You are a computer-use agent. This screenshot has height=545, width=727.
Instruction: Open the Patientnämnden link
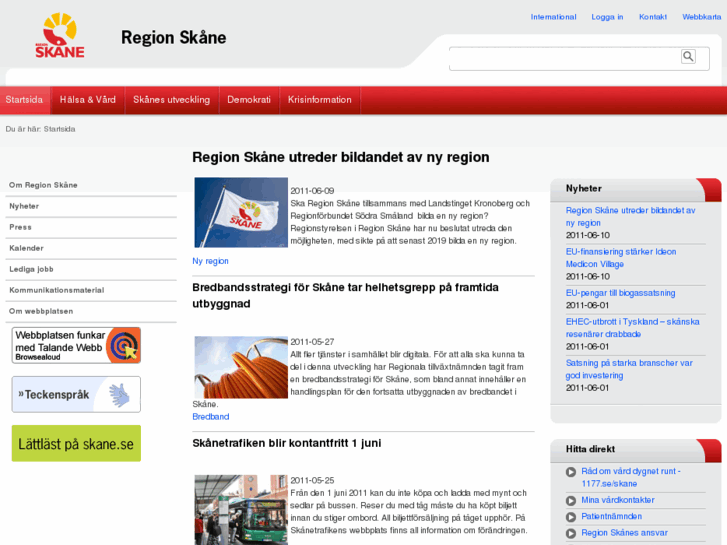pos(612,516)
